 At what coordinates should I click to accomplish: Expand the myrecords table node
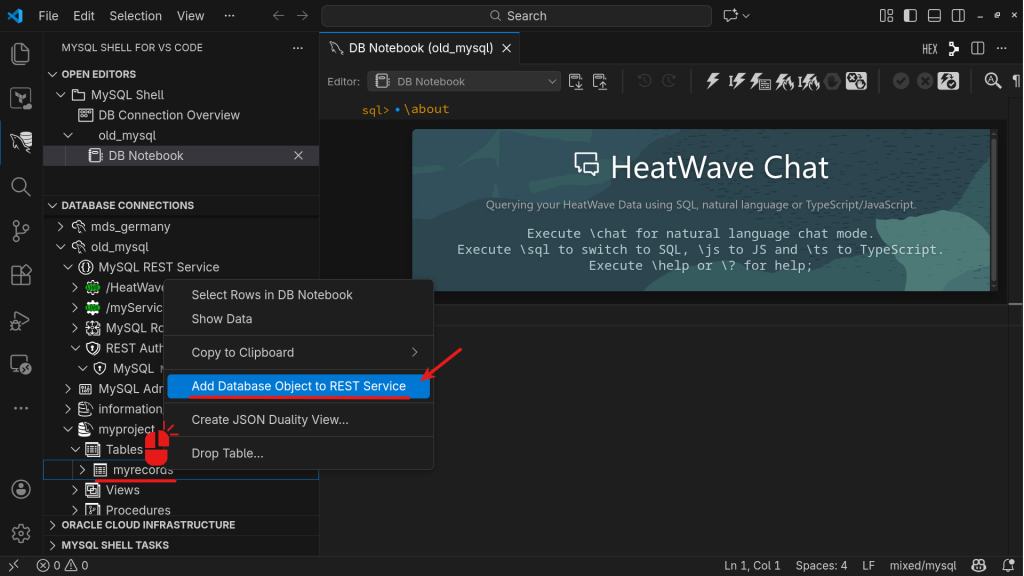[x=82, y=470]
